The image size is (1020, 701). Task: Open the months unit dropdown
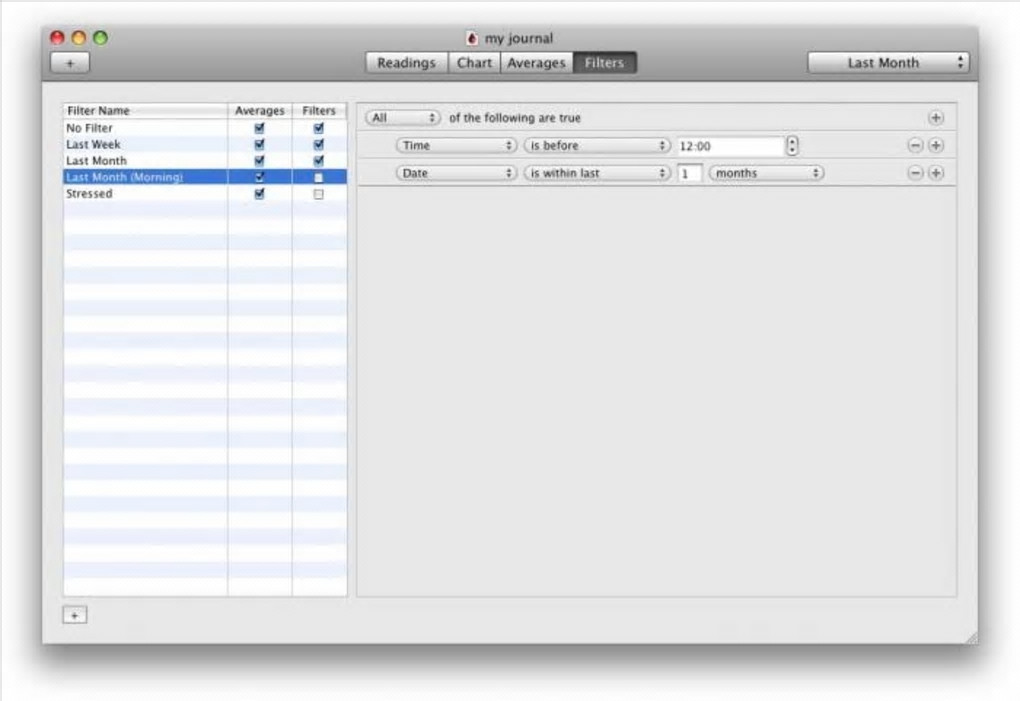pyautogui.click(x=766, y=173)
